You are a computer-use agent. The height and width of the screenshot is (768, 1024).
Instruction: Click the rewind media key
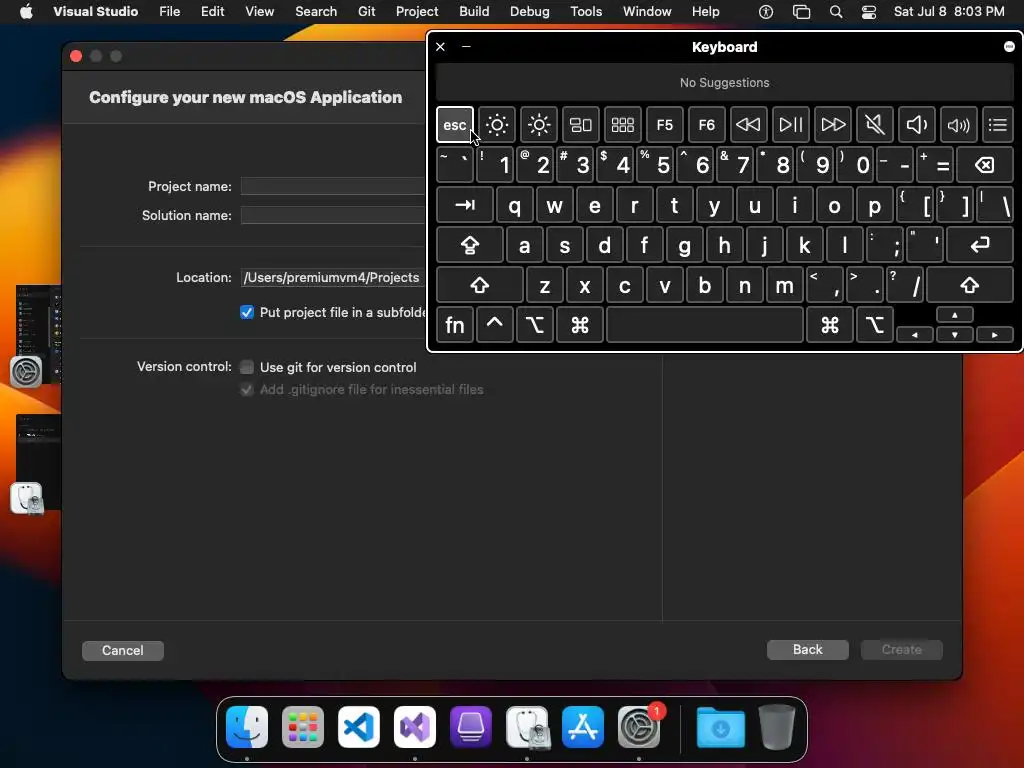tap(748, 125)
